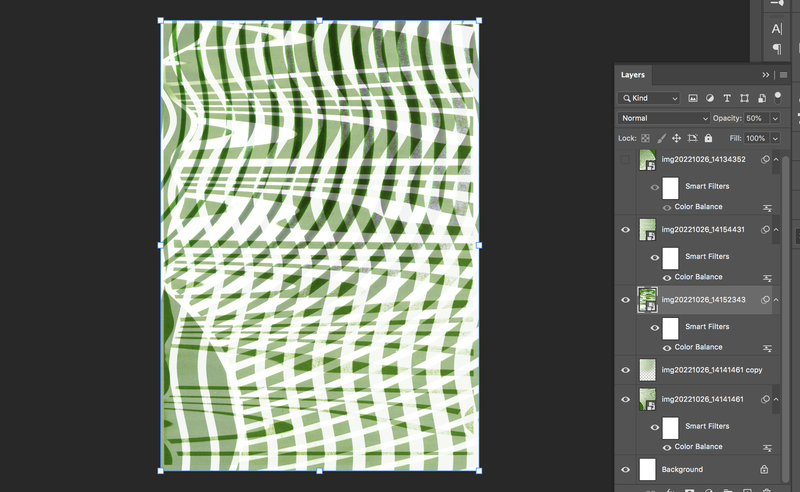This screenshot has width=800, height=492.
Task: Collapse smart filters of img20221026_14152343
Action: (x=776, y=300)
